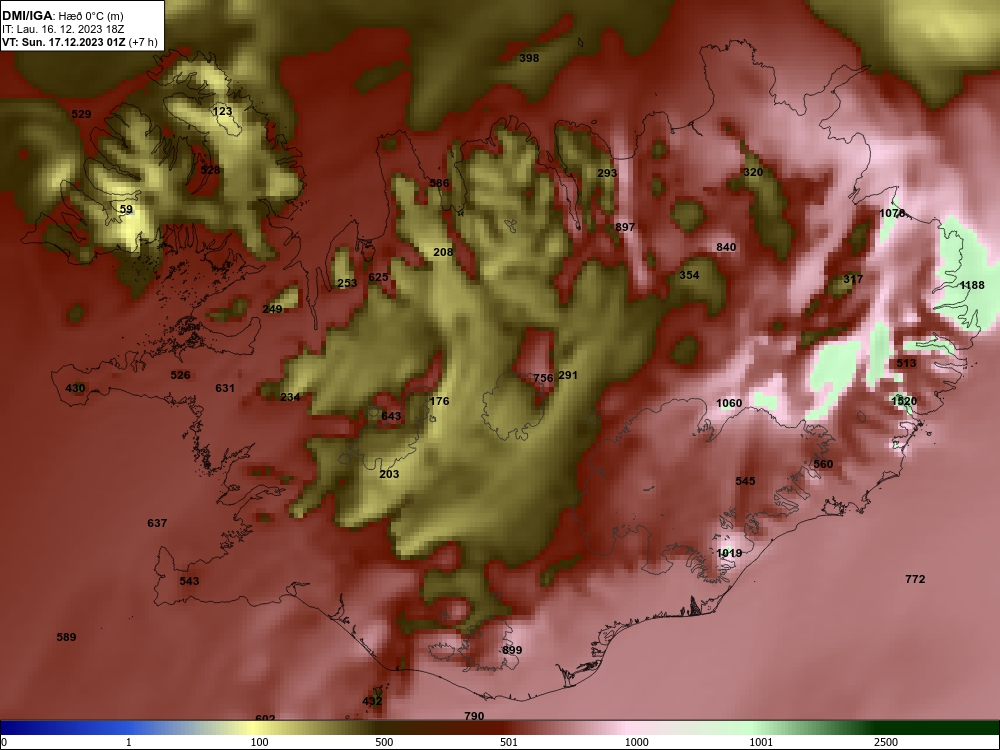Image resolution: width=1000 pixels, height=750 pixels.
Task: Click the map value 176
Action: tap(439, 401)
